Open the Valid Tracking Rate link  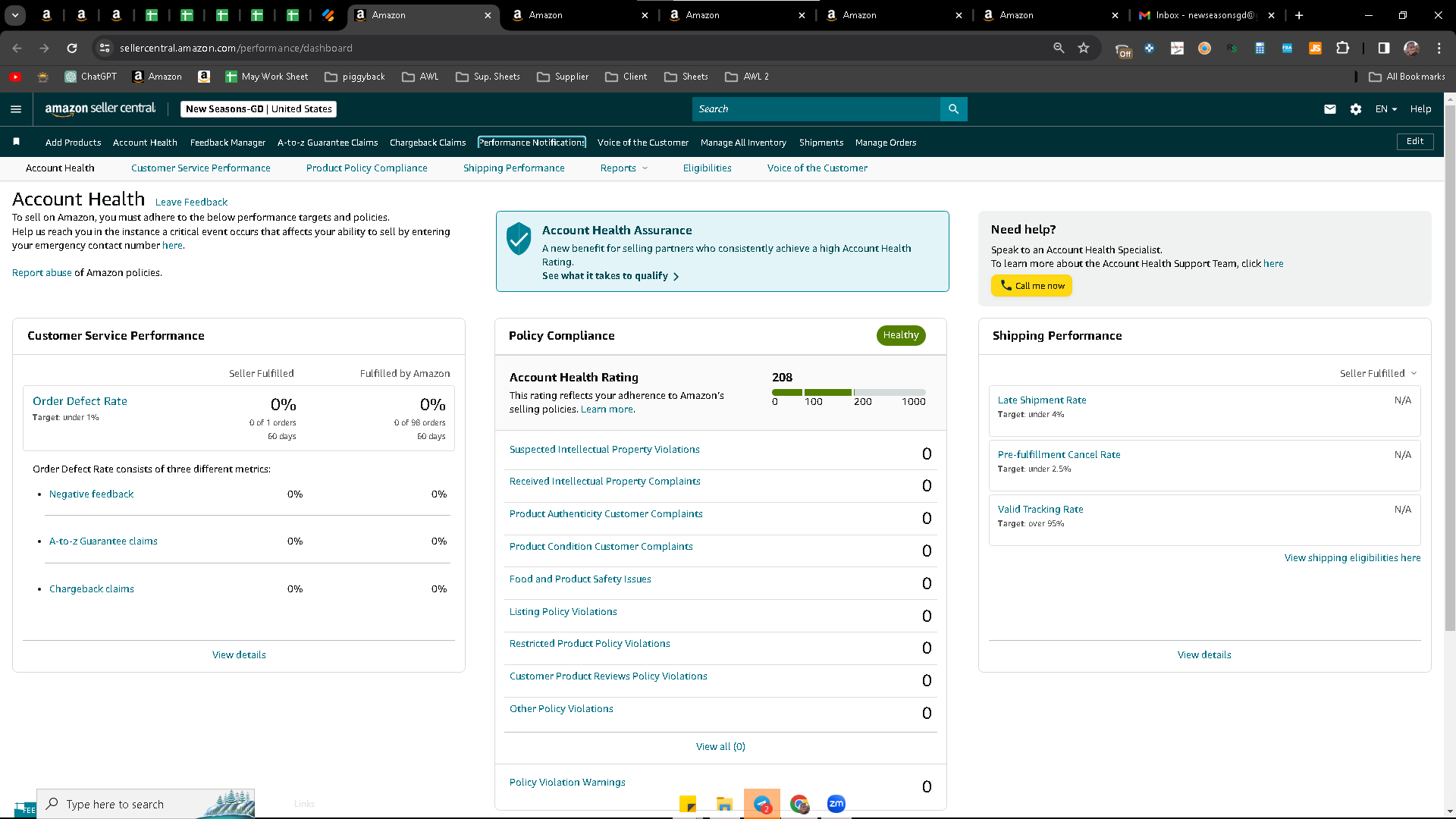pos(1040,510)
